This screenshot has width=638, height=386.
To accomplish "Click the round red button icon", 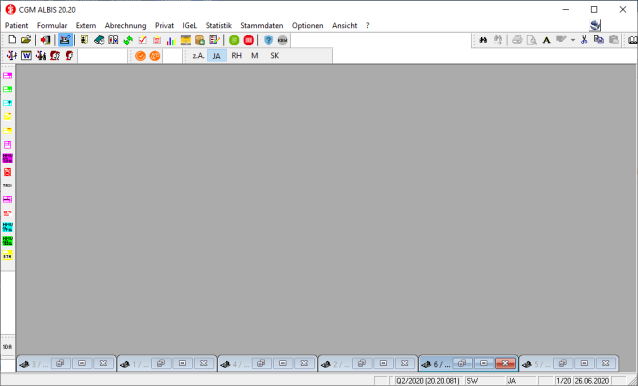I will tap(249, 40).
